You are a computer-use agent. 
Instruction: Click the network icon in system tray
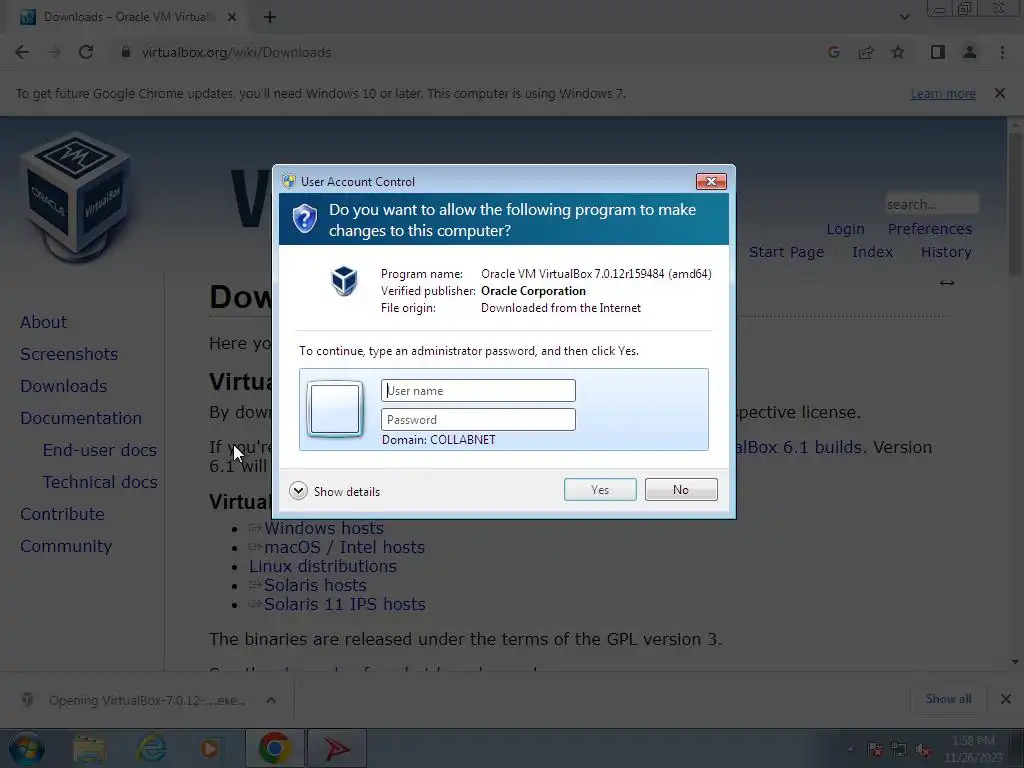[899, 750]
